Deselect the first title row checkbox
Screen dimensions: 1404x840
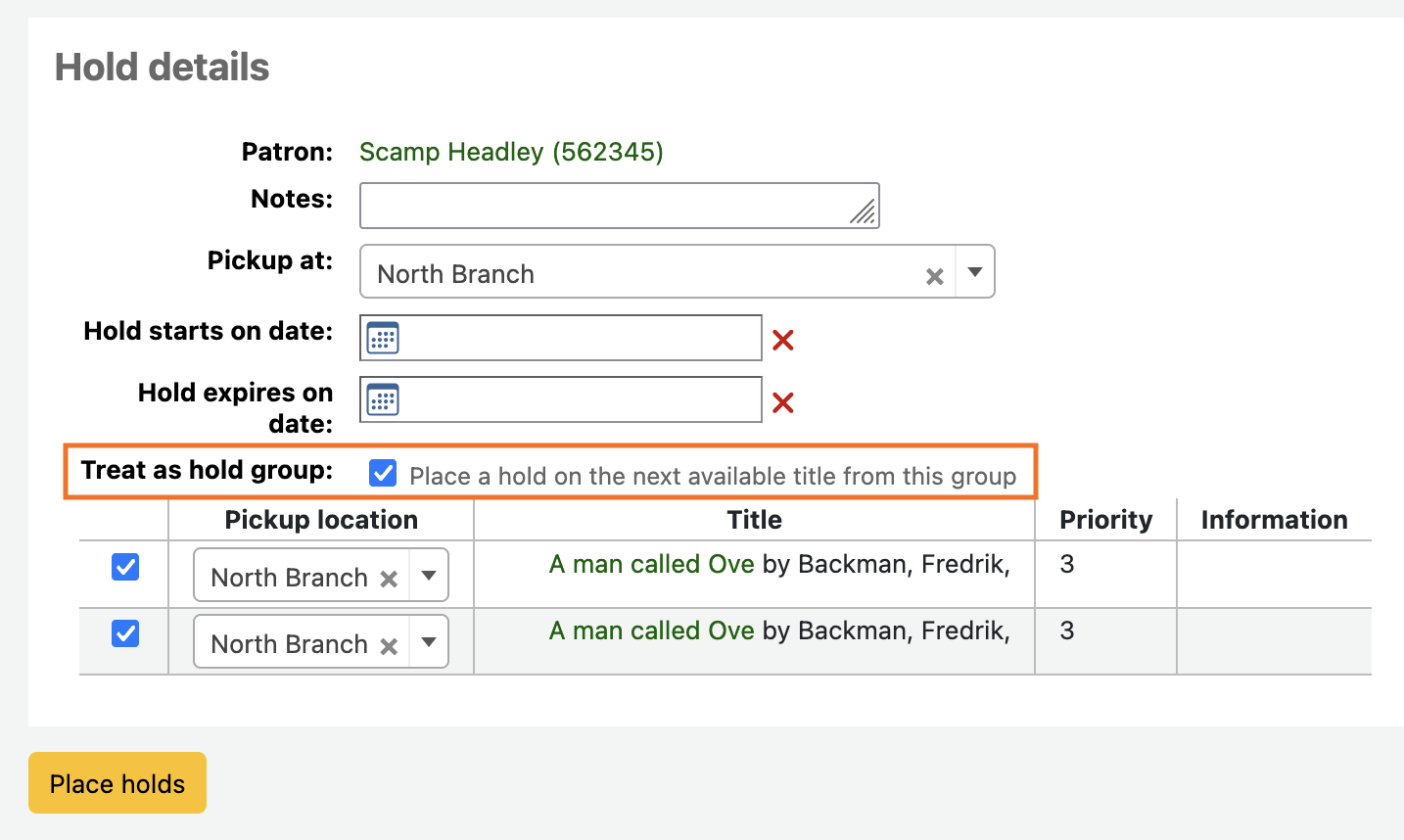[x=125, y=567]
